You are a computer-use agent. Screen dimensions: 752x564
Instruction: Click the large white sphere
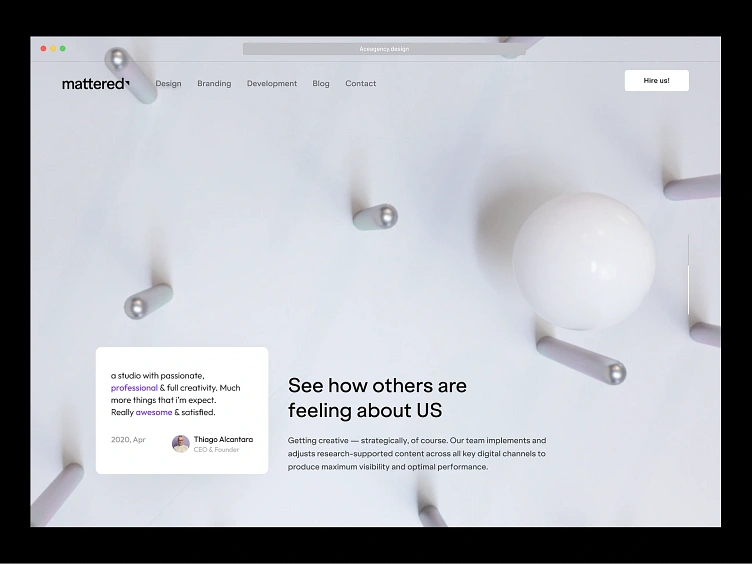(584, 261)
